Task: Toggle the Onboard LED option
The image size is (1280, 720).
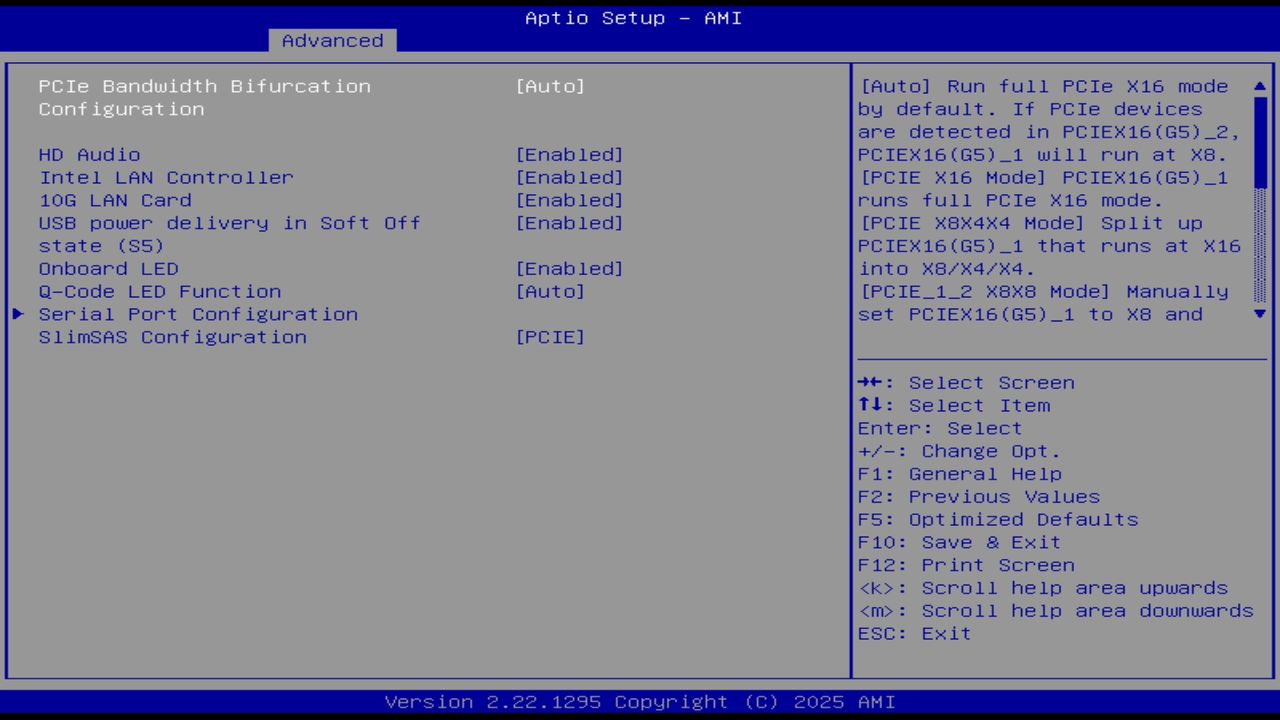Action: (x=570, y=268)
